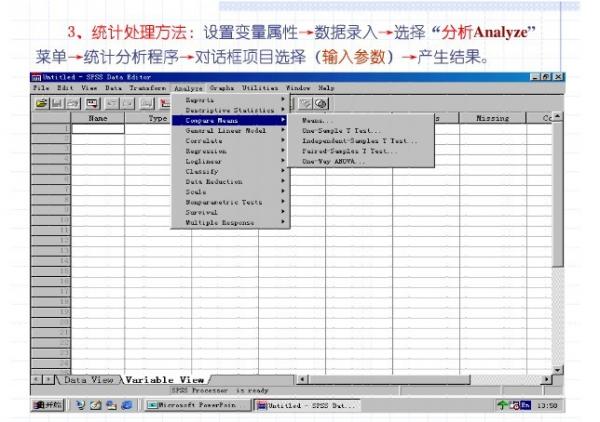600x422 pixels.
Task: Expand the Data Reduction submenu
Action: (230, 182)
